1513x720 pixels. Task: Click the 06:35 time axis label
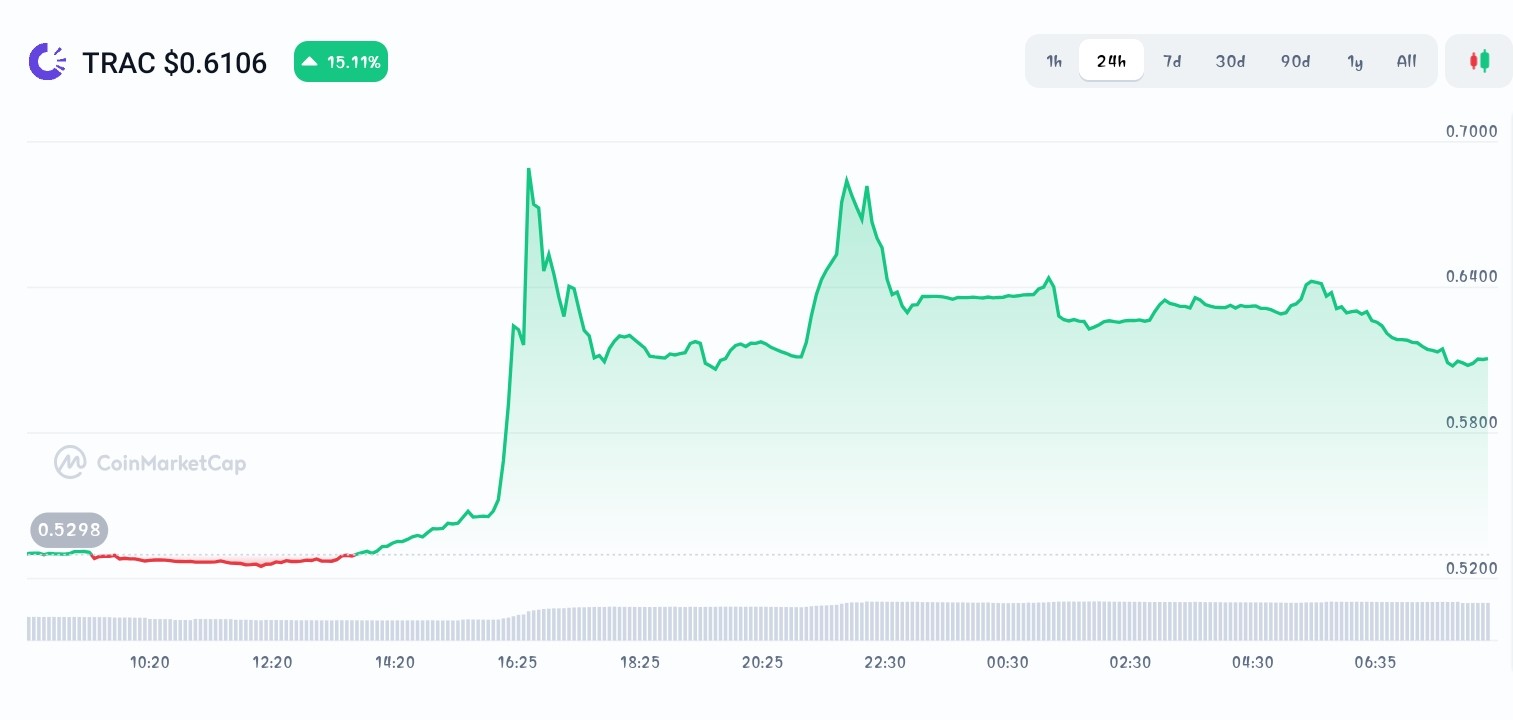(1375, 662)
